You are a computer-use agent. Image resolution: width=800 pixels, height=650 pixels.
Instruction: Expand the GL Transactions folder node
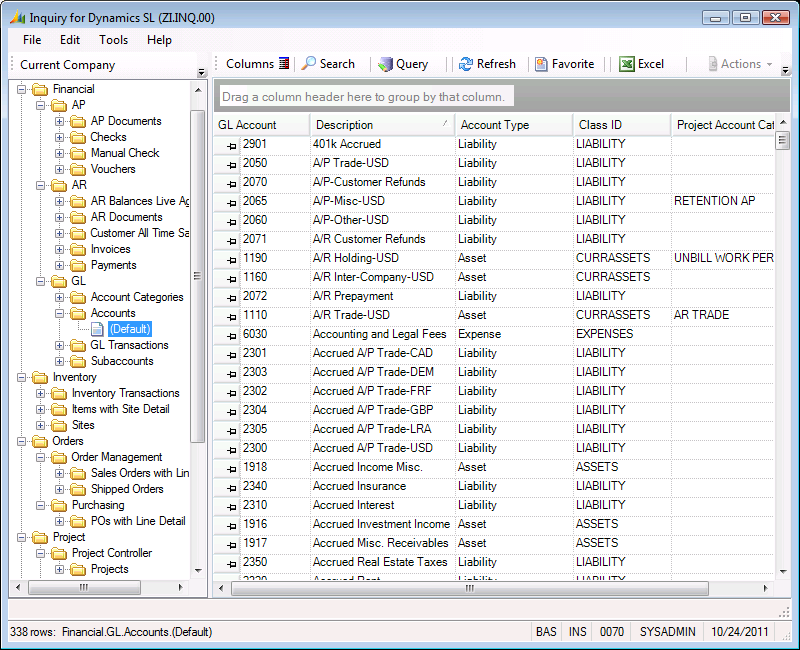[x=60, y=345]
